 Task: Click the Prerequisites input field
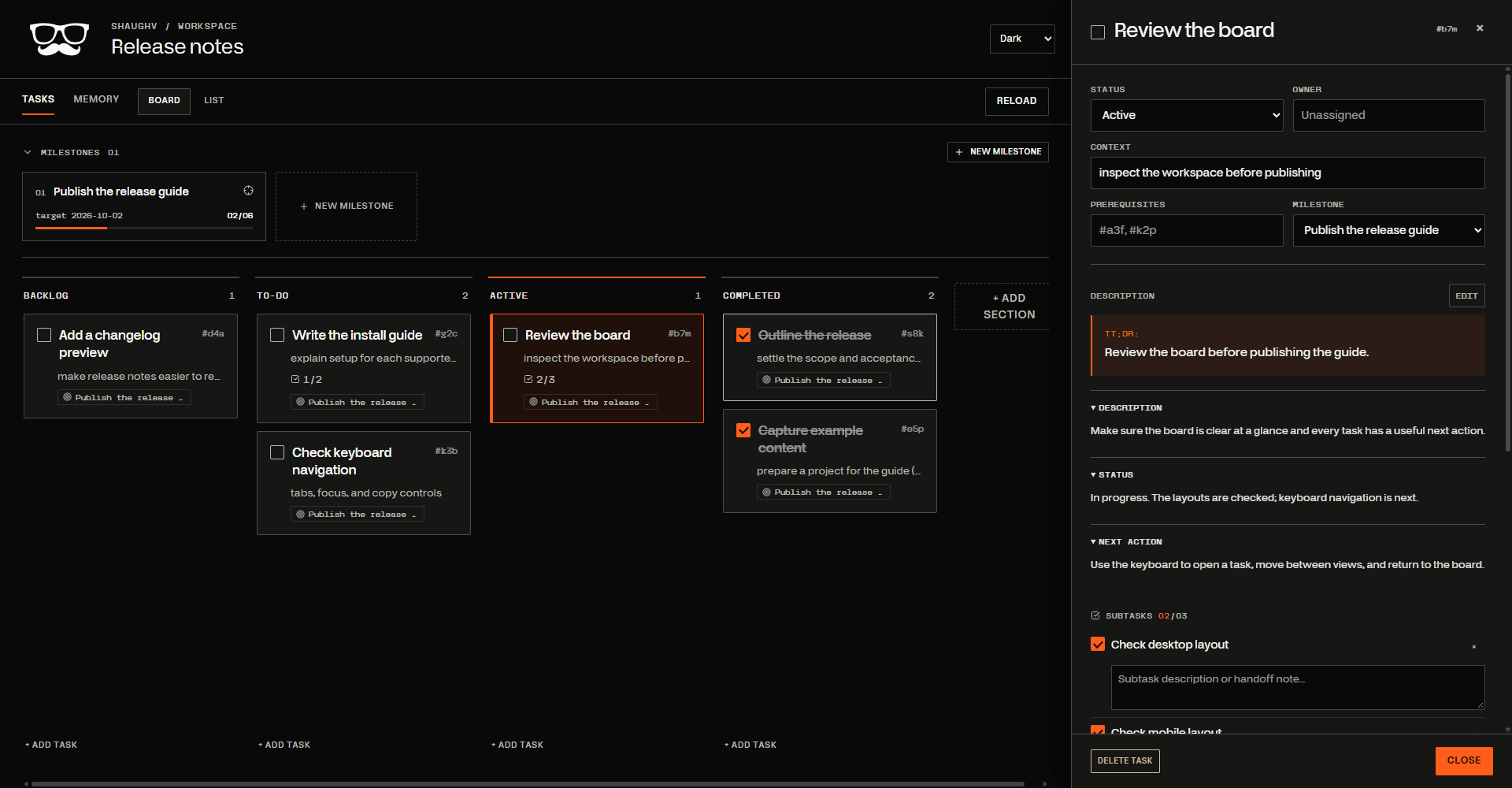(x=1187, y=230)
